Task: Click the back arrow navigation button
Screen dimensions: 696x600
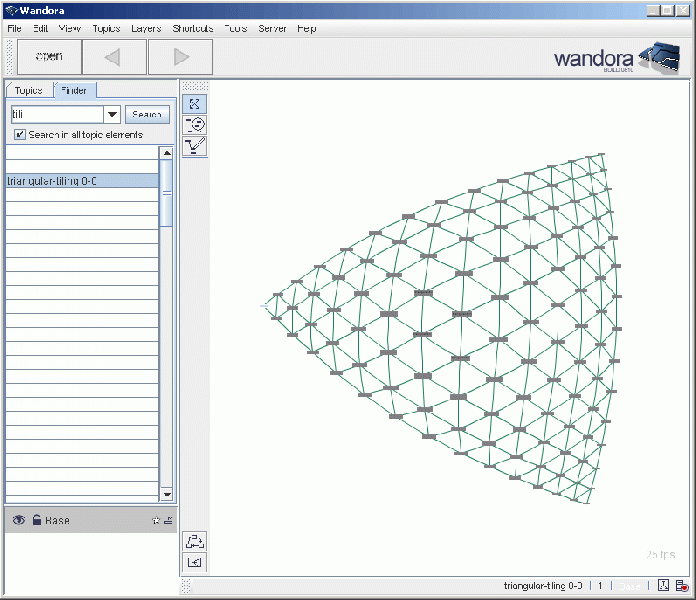Action: click(x=111, y=57)
